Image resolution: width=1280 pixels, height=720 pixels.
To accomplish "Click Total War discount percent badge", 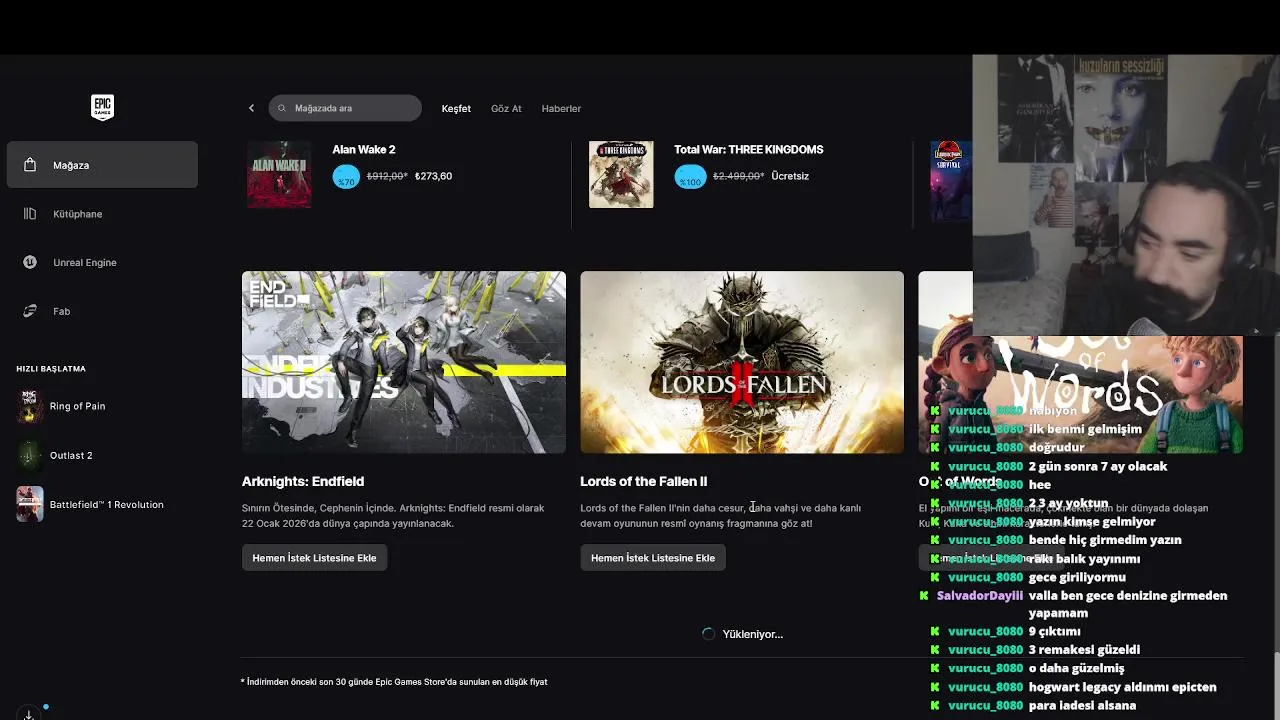I will click(x=689, y=177).
